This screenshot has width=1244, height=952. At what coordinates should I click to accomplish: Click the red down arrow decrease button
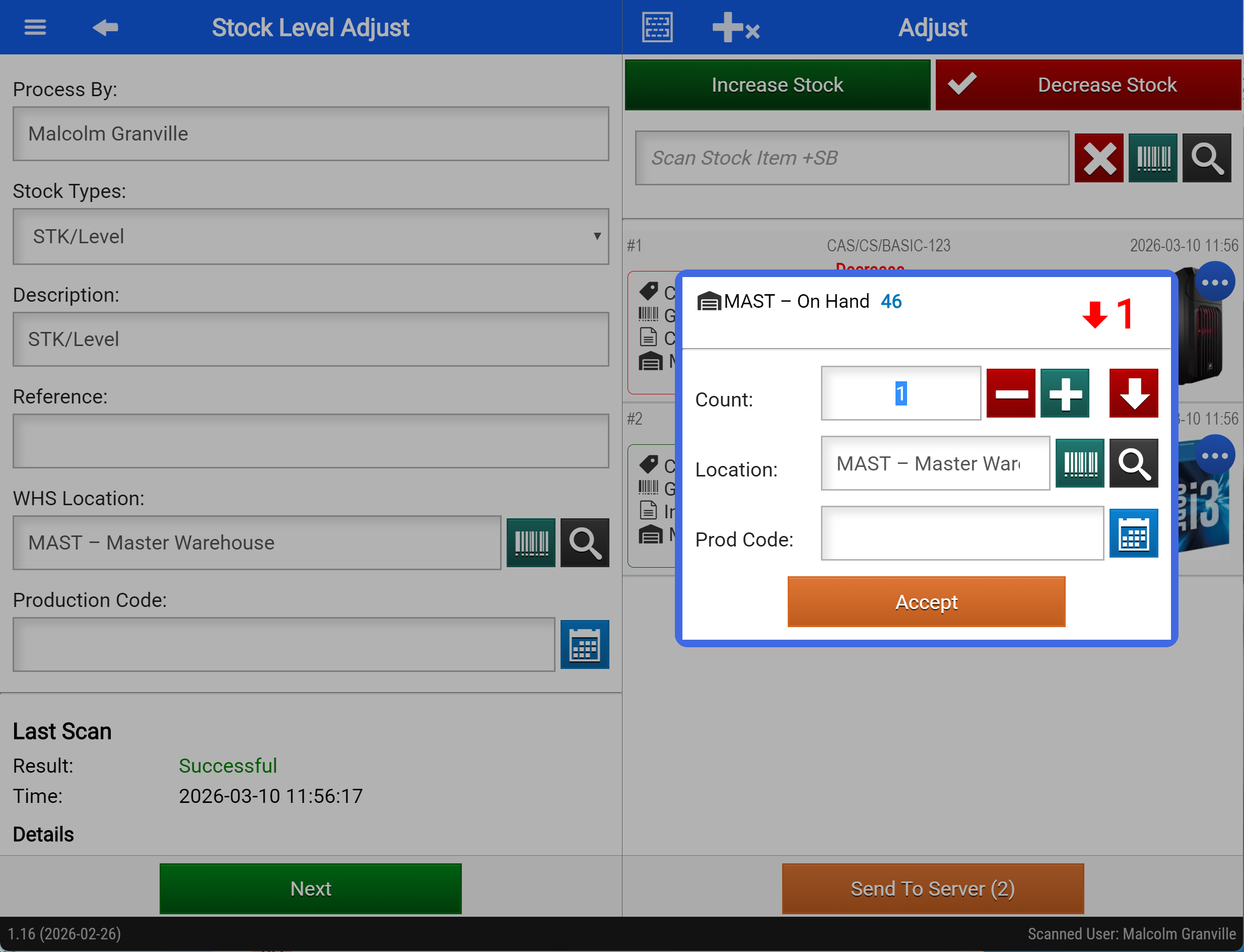(x=1133, y=394)
